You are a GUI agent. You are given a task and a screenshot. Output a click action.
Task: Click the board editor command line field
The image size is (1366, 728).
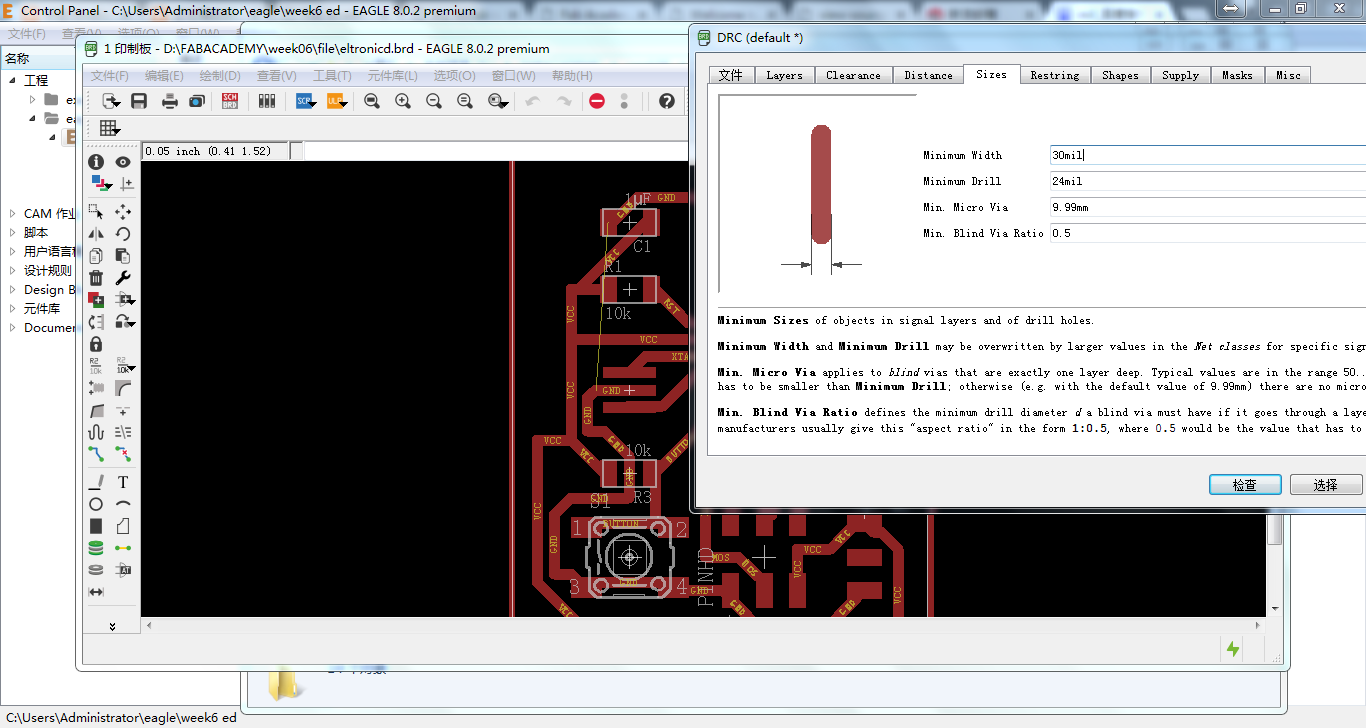point(495,151)
